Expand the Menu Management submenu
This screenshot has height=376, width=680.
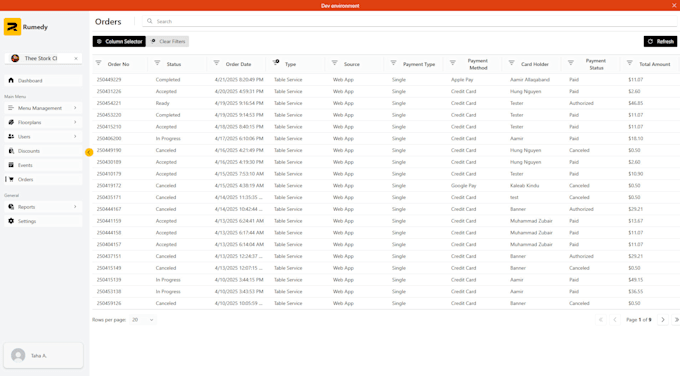pyautogui.click(x=43, y=108)
